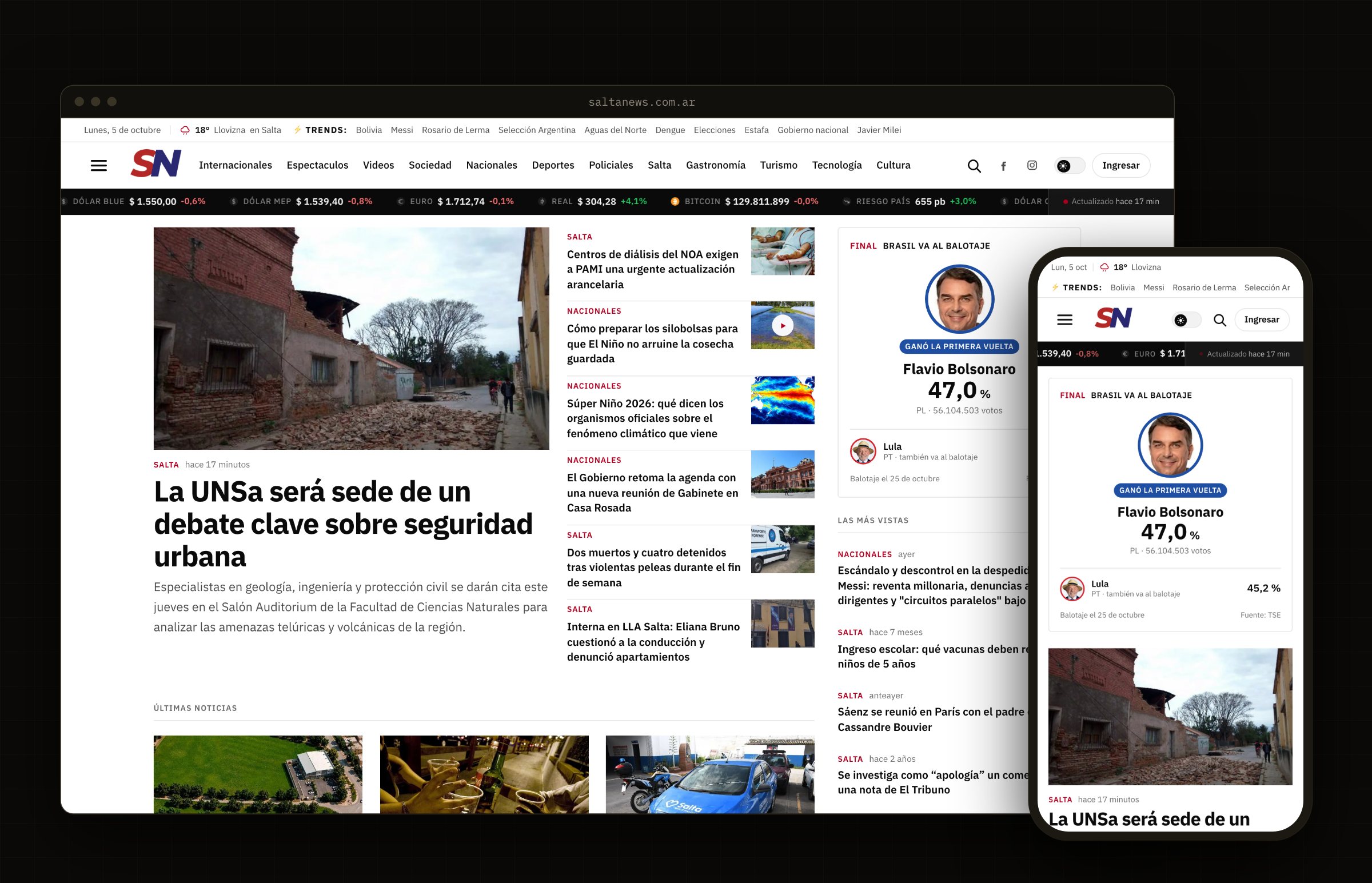
Task: Click the RIESGO PAÍS ticker entry
Action: click(x=910, y=201)
